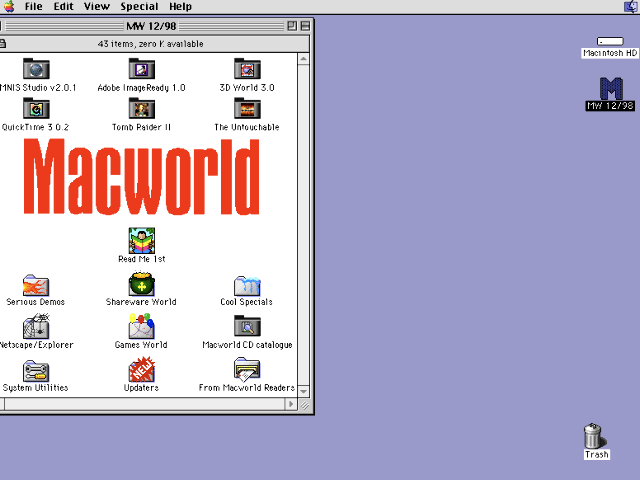Viewport: 640px width, 480px height.
Task: Select the Games World balloons icon
Action: click(142, 326)
